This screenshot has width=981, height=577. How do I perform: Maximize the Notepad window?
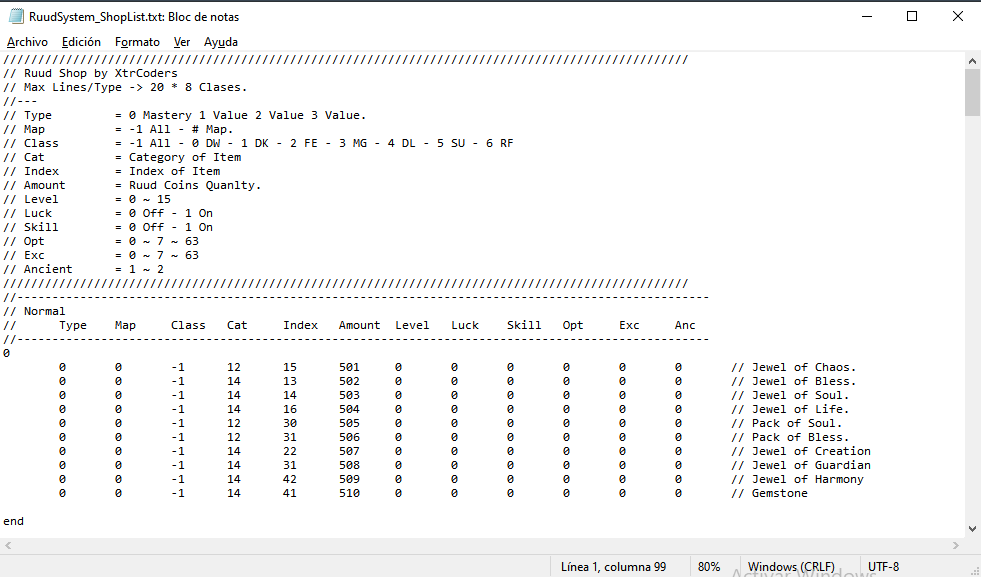point(912,16)
